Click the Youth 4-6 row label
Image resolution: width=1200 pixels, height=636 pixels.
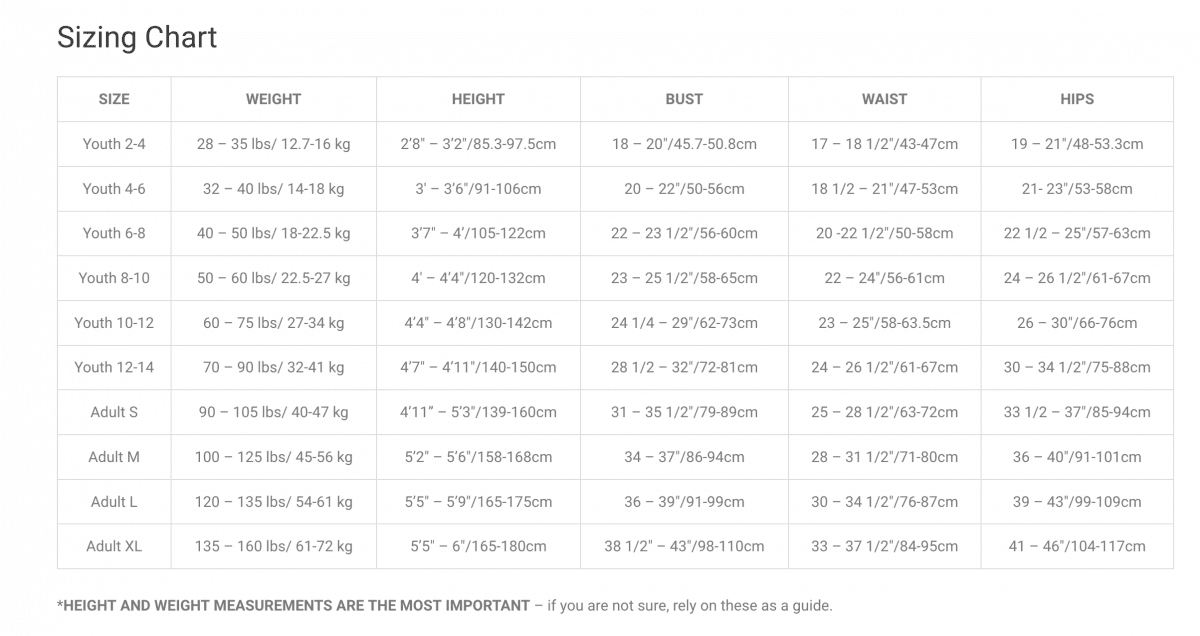(x=114, y=189)
